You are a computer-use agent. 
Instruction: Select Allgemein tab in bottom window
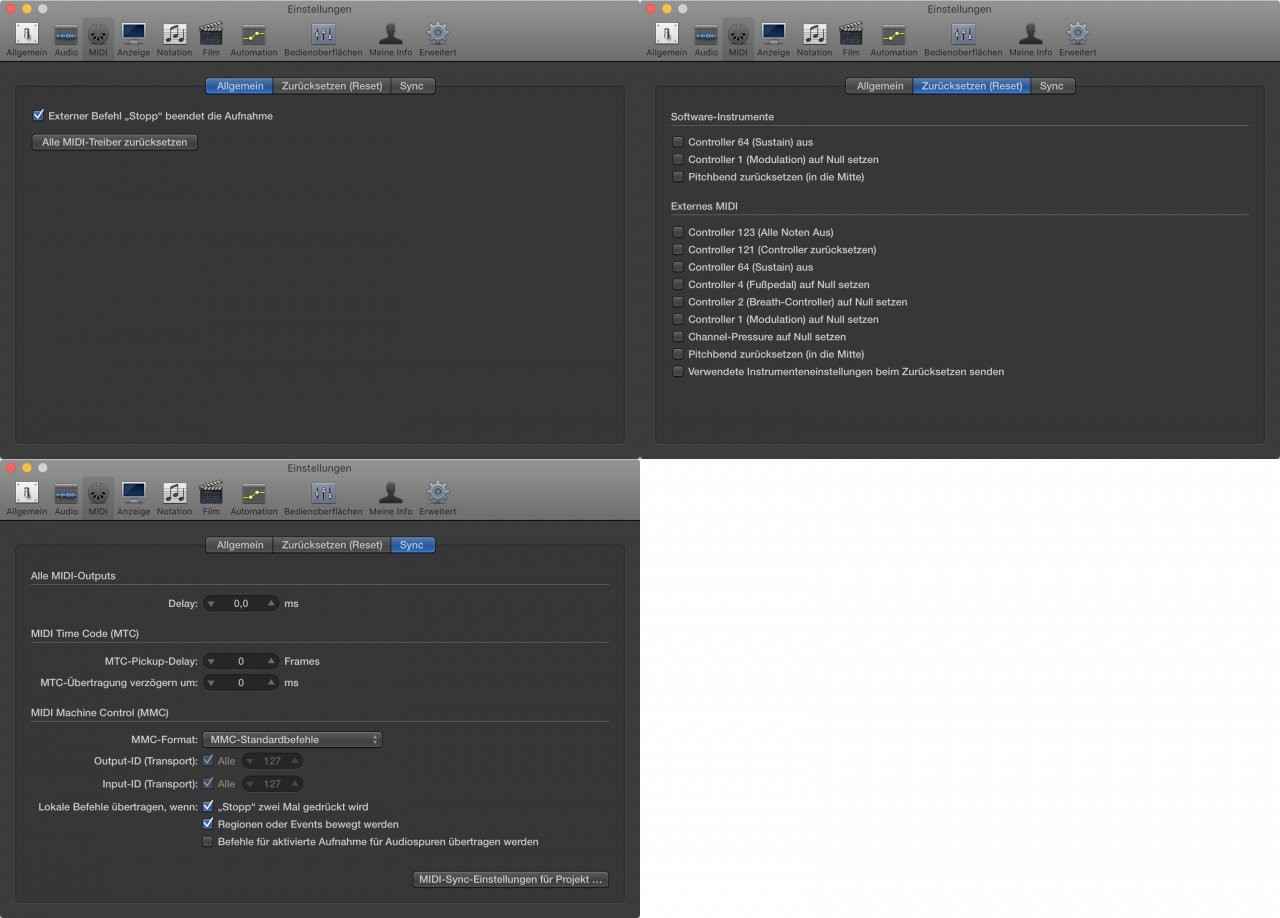tap(240, 545)
